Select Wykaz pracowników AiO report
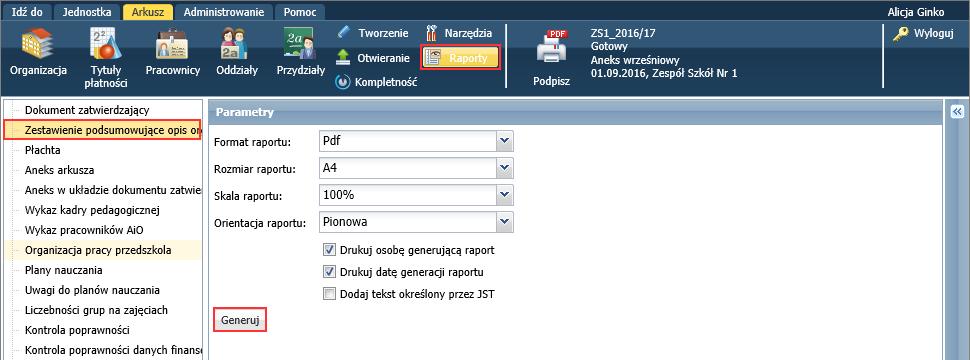Screen dimensions: 970x360 click(84, 230)
